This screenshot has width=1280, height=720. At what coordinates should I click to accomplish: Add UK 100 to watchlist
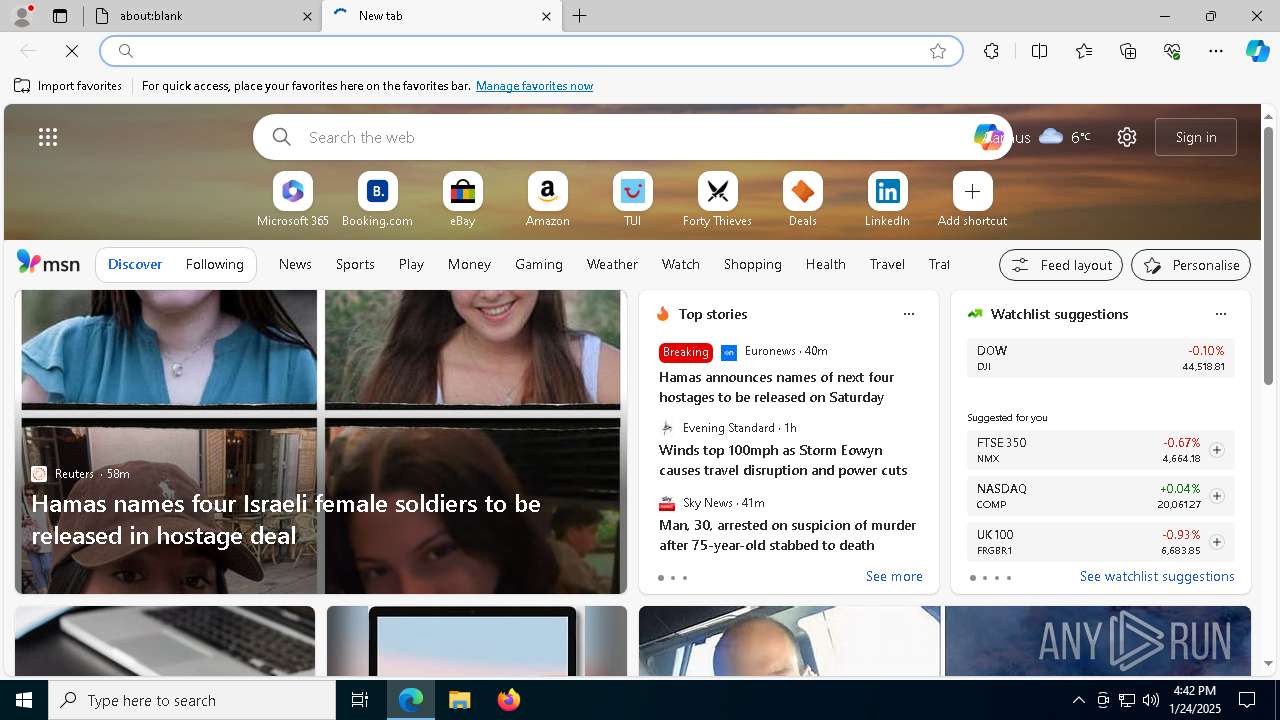tap(1216, 542)
